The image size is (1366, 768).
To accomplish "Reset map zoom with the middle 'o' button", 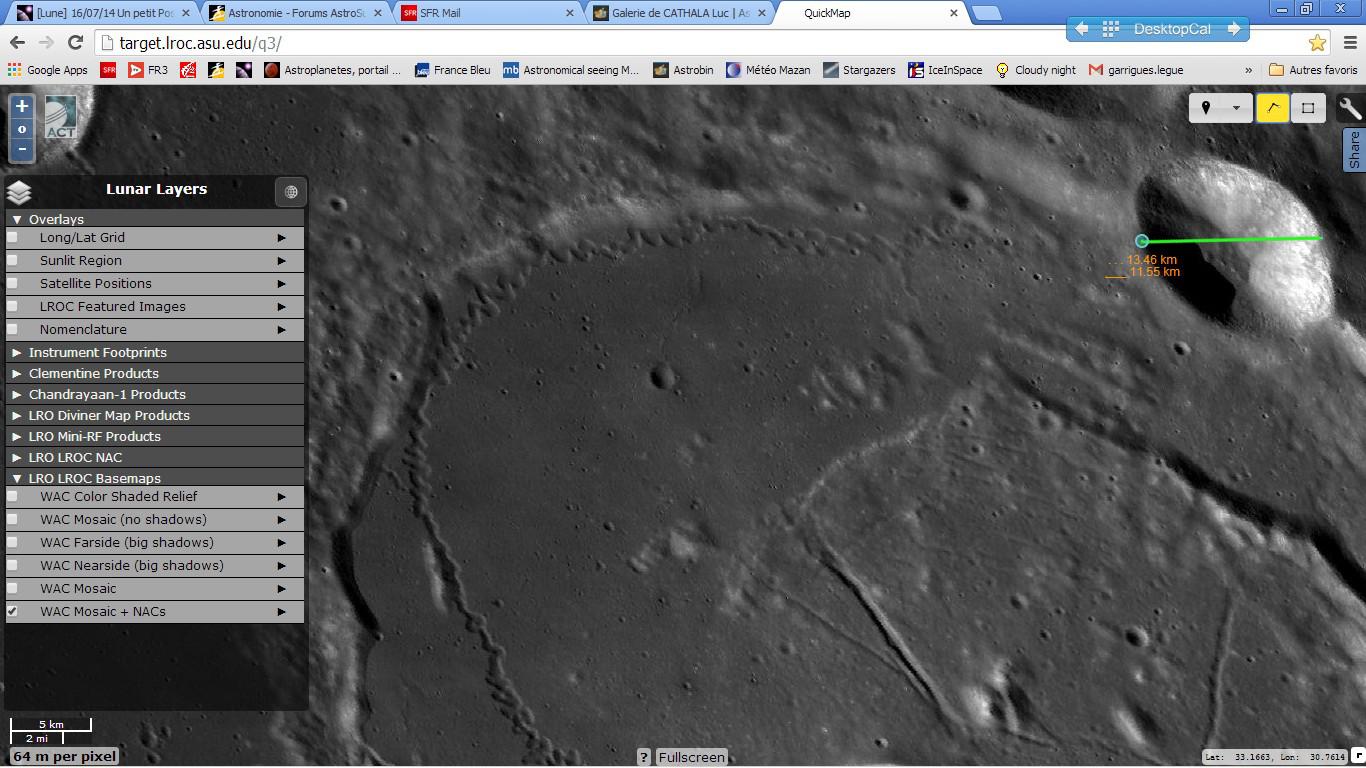I will click(22, 129).
